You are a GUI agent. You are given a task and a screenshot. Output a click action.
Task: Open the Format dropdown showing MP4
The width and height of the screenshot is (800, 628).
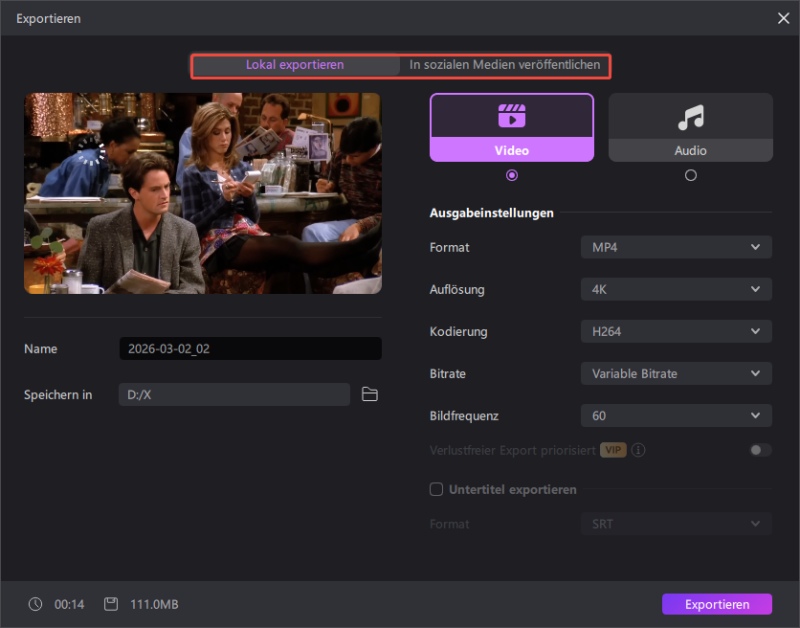676,247
